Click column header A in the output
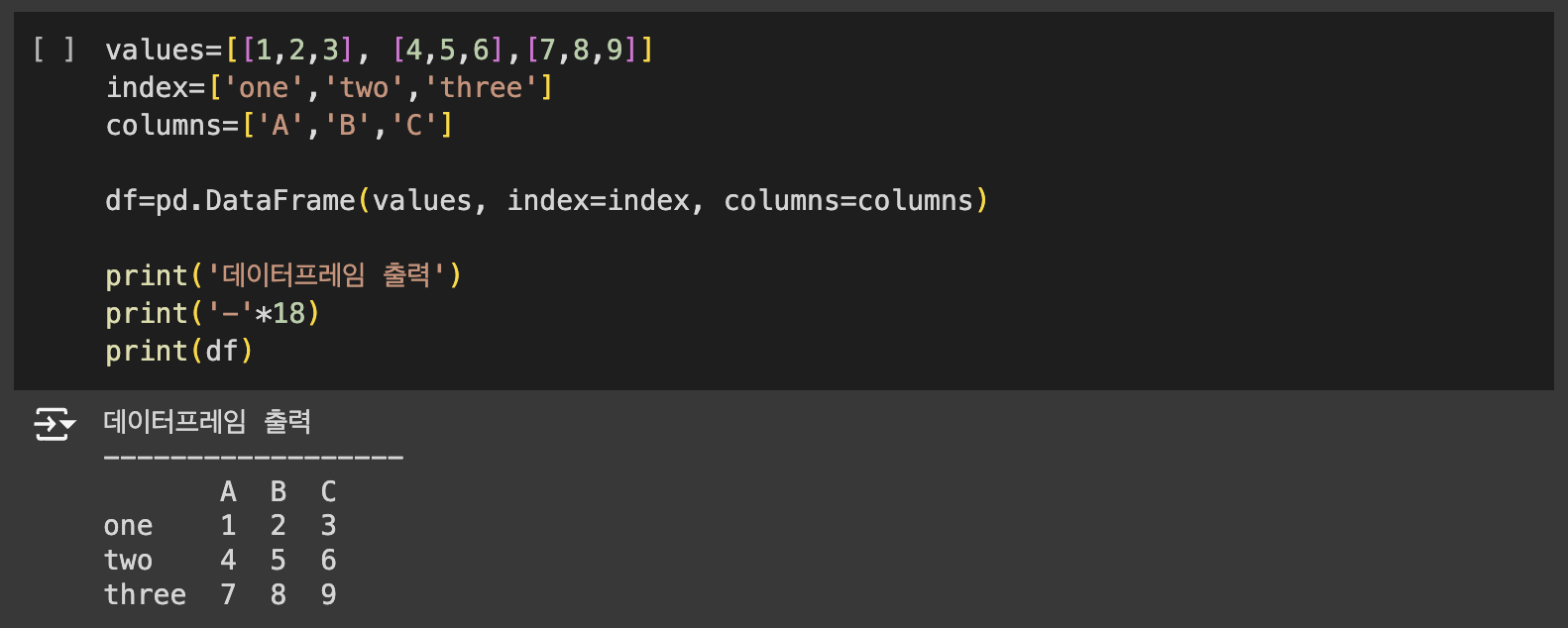Image resolution: width=1568 pixels, height=628 pixels. point(228,491)
